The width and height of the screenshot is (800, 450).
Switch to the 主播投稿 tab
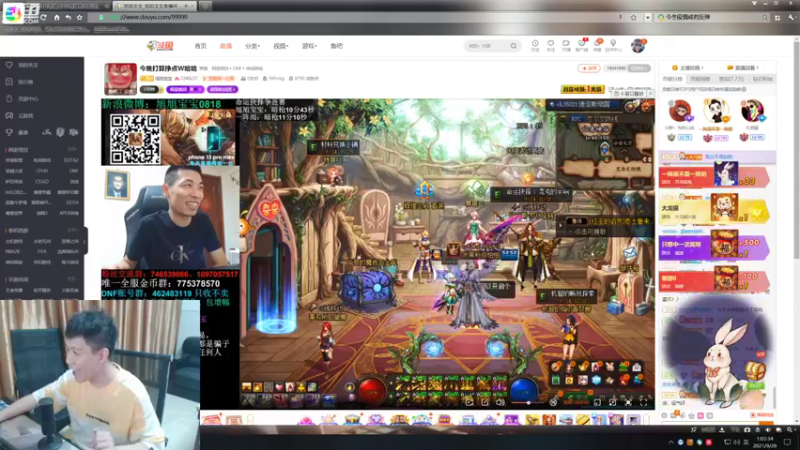(x=689, y=67)
